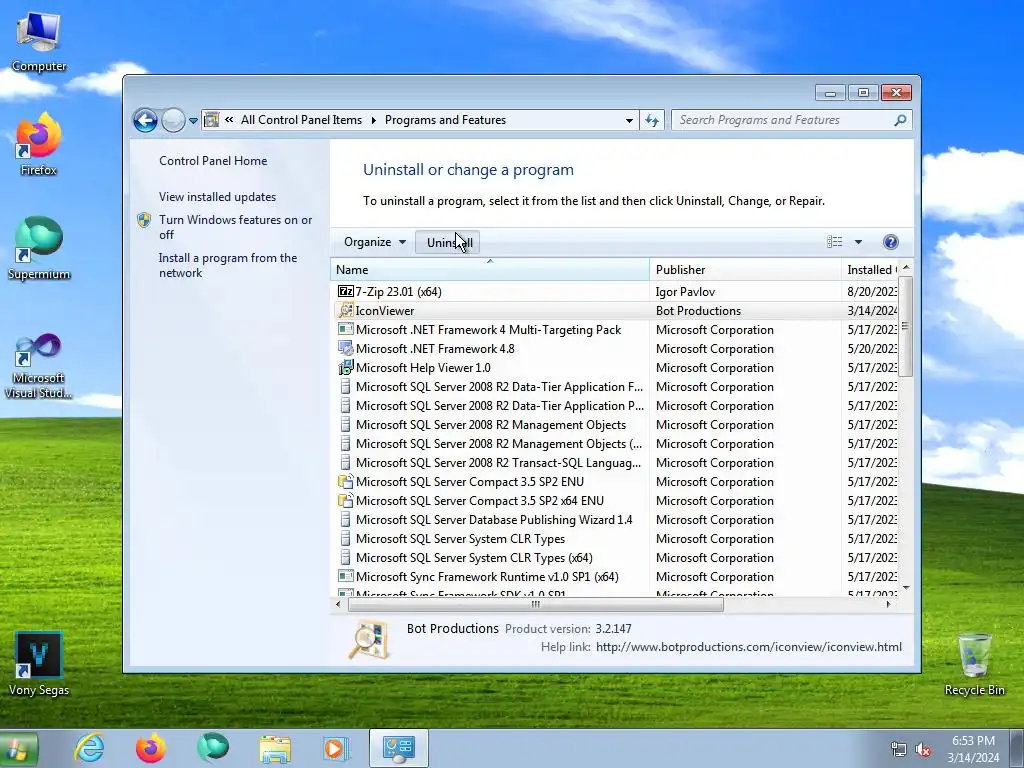Open the muted volume tray icon

tap(923, 750)
